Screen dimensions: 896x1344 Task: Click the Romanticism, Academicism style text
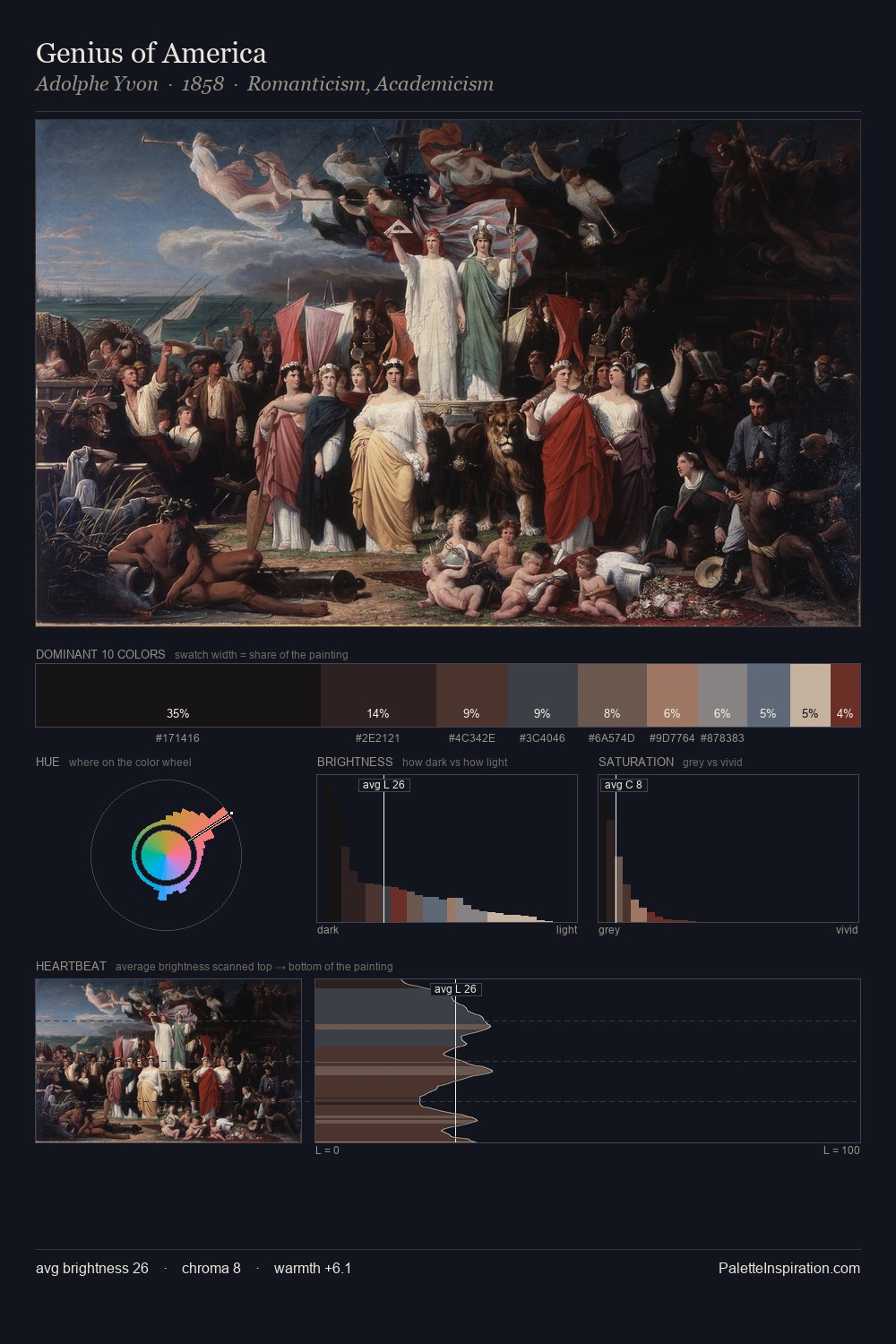pyautogui.click(x=370, y=84)
